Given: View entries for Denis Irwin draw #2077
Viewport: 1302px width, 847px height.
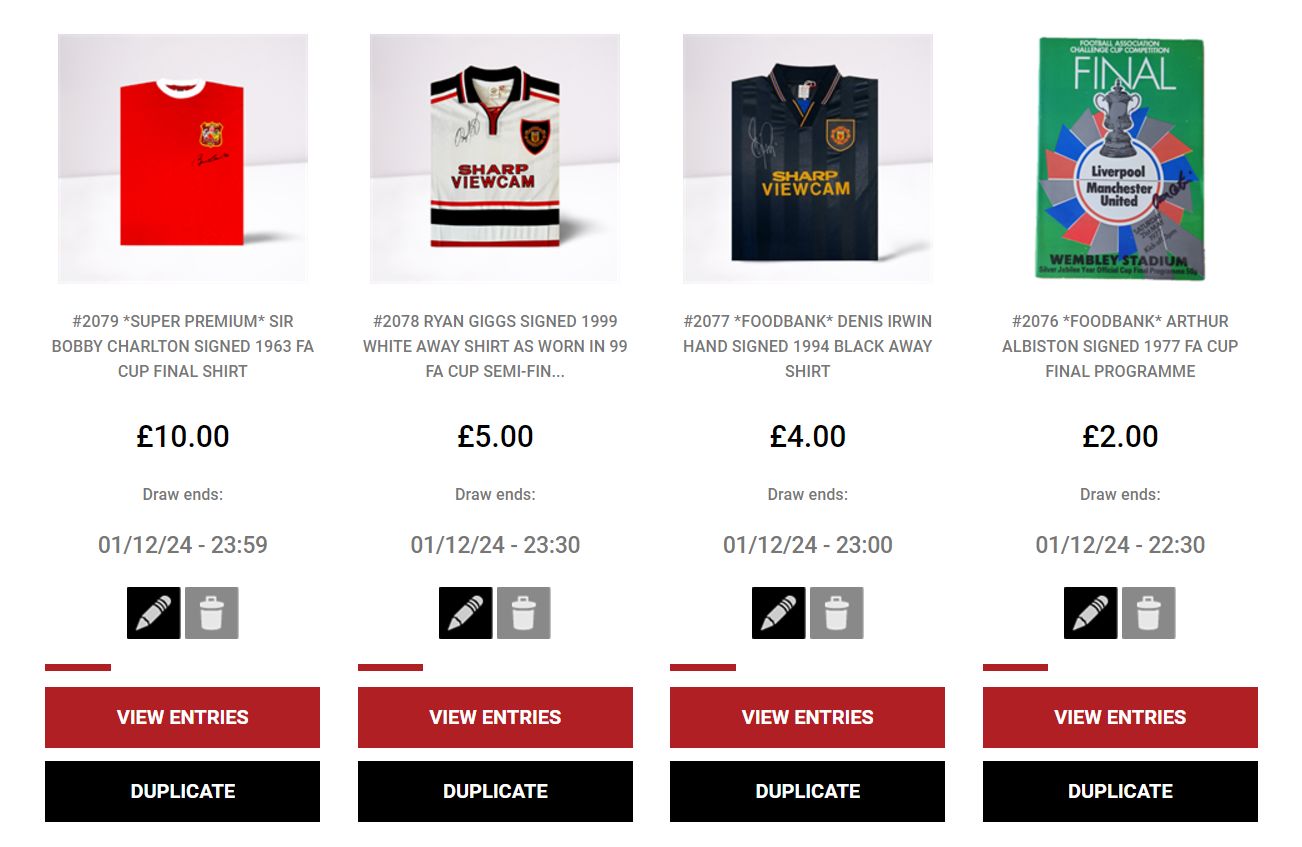Looking at the screenshot, I should point(807,717).
